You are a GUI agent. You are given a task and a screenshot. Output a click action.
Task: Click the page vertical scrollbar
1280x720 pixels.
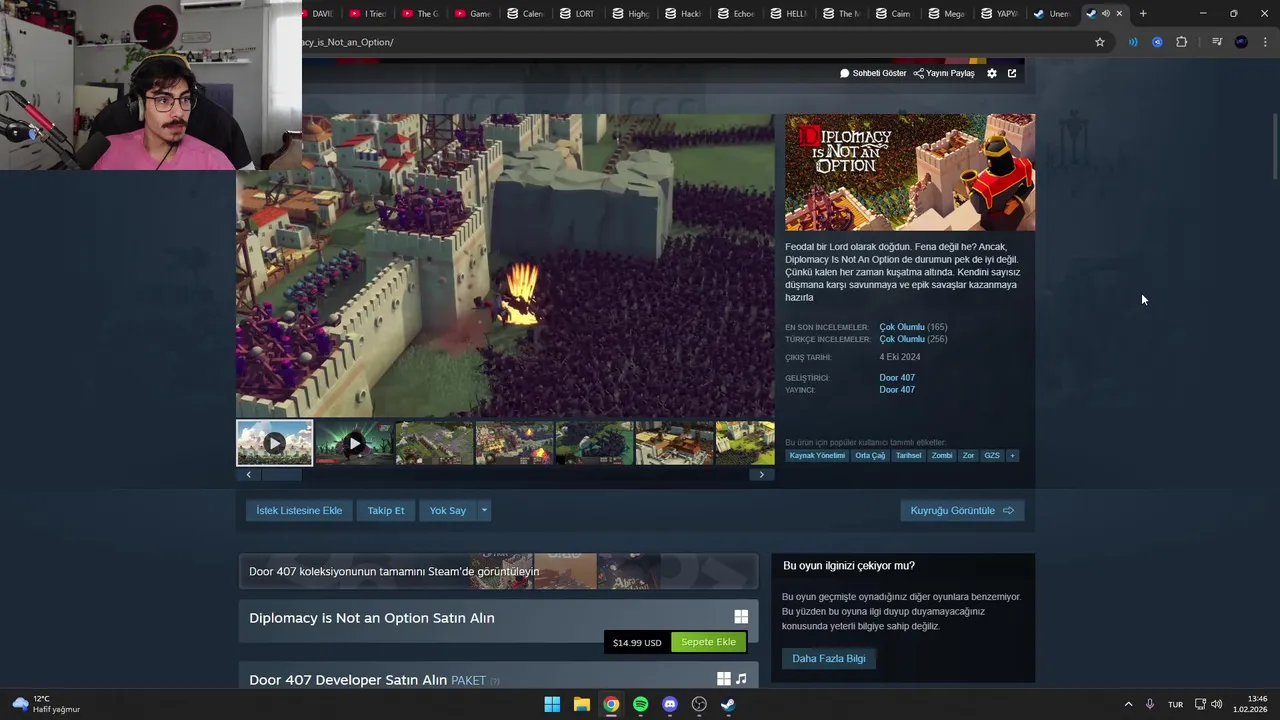point(1274,147)
